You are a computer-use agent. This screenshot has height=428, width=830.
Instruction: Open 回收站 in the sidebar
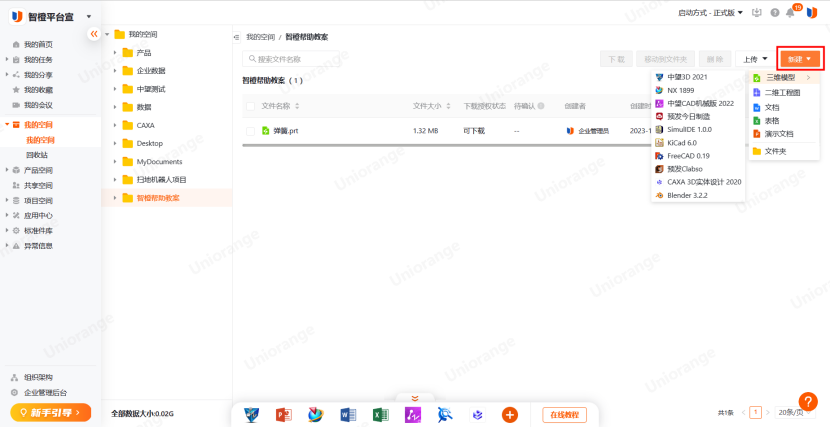(37, 156)
